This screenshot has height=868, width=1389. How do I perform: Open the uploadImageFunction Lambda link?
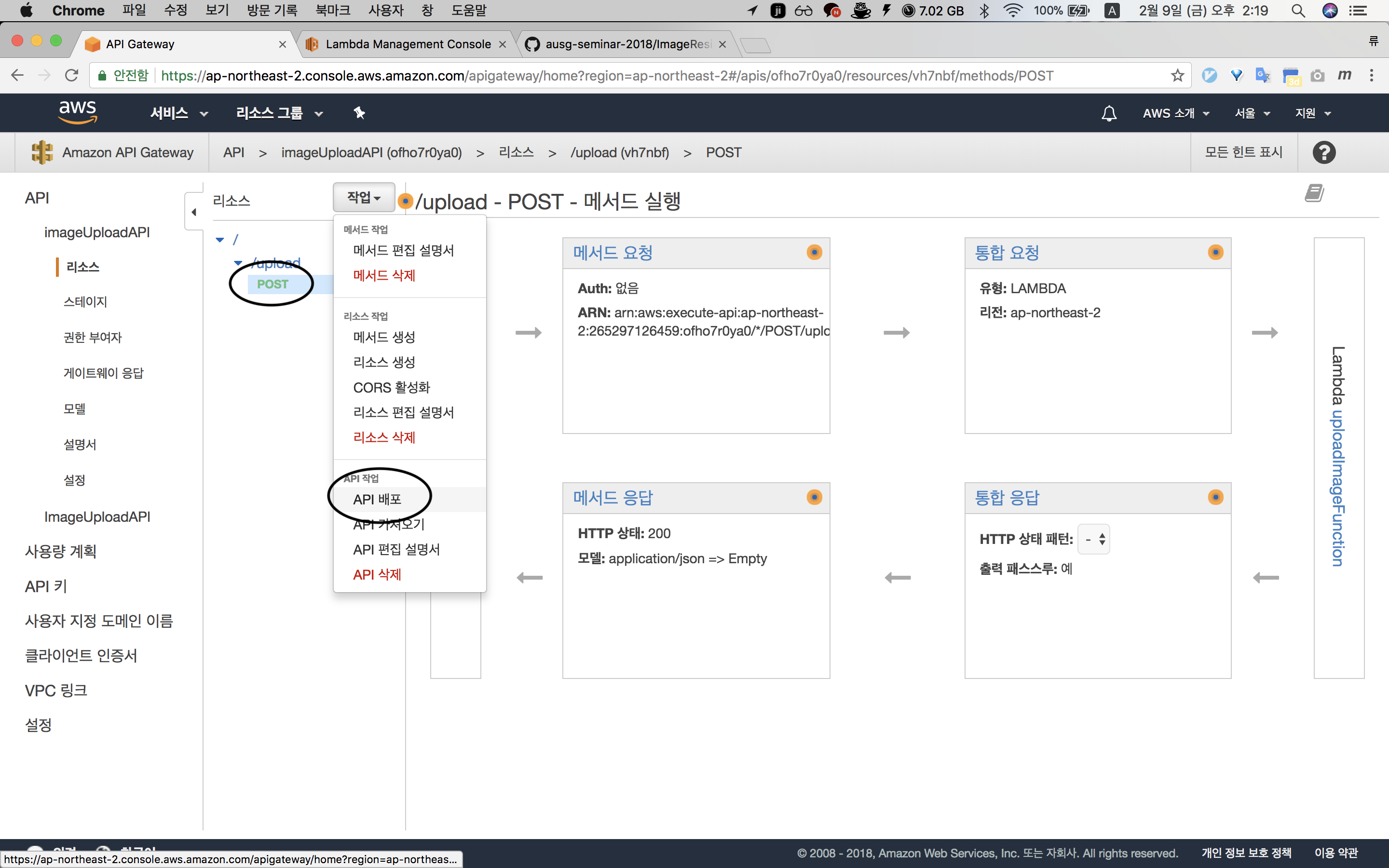point(1338,488)
